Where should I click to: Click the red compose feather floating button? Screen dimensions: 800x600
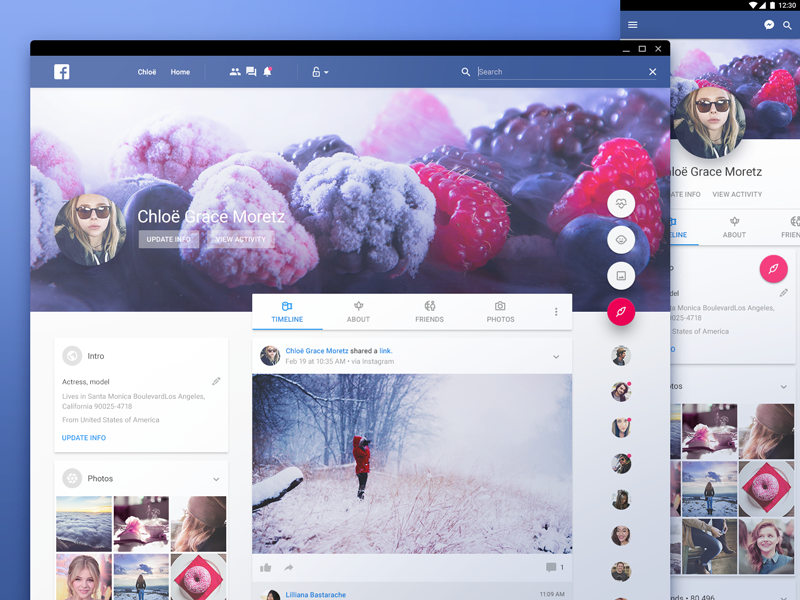[x=621, y=312]
